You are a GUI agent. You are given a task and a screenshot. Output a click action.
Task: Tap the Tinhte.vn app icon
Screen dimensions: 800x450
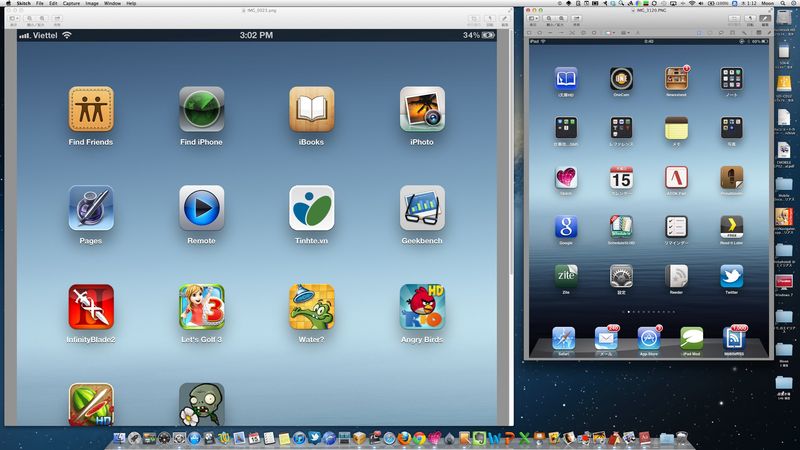coord(312,208)
